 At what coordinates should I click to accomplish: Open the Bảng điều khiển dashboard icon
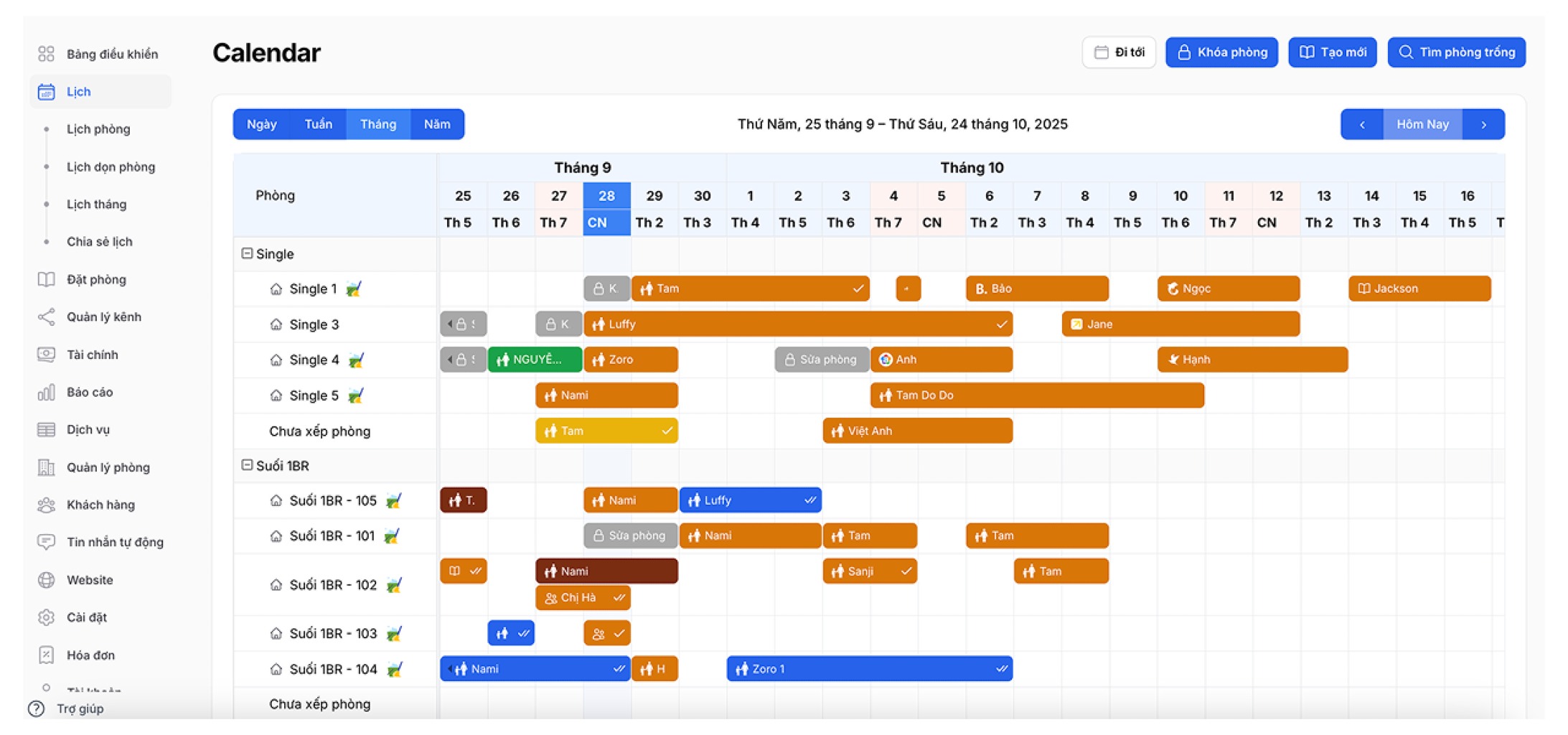[46, 54]
